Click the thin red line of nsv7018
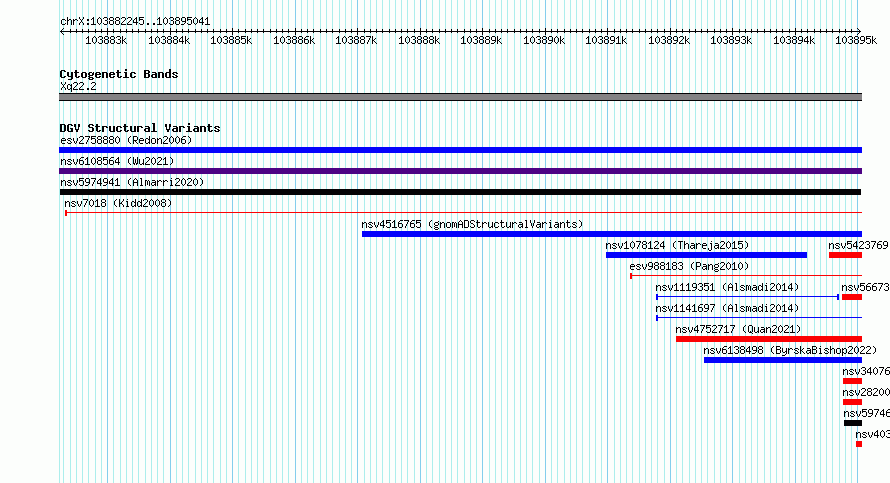The image size is (890, 483). (463, 213)
